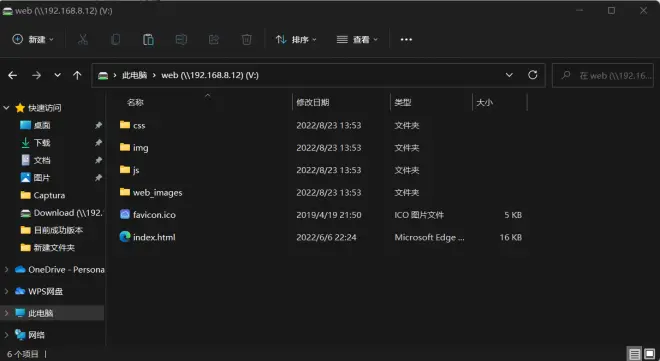Go back with the left arrow
Screen dimensions: 660x361
pyautogui.click(x=13, y=75)
